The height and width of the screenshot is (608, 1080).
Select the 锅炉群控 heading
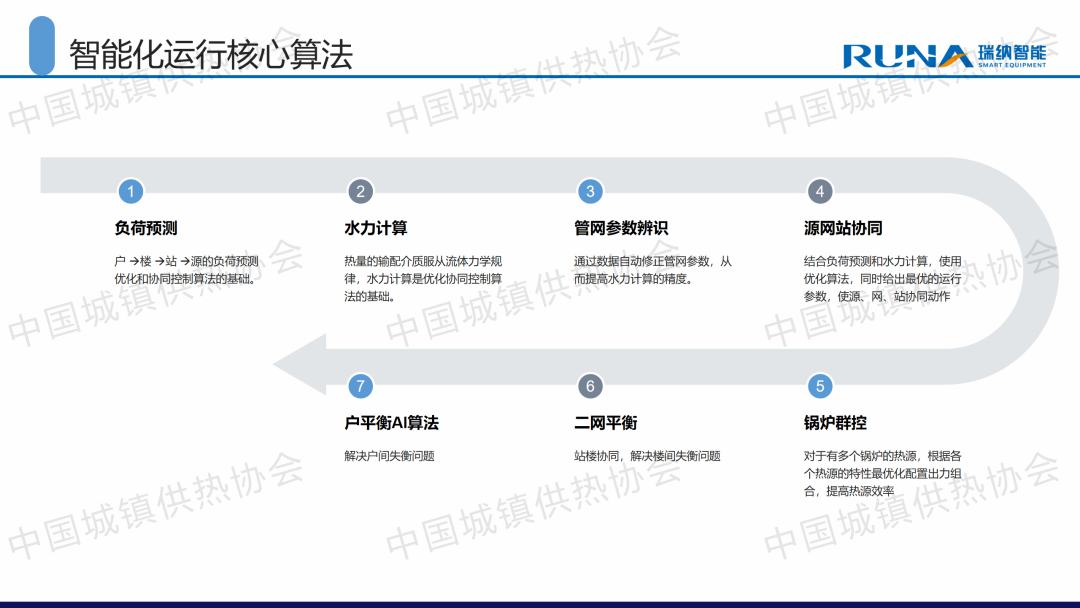pos(835,423)
